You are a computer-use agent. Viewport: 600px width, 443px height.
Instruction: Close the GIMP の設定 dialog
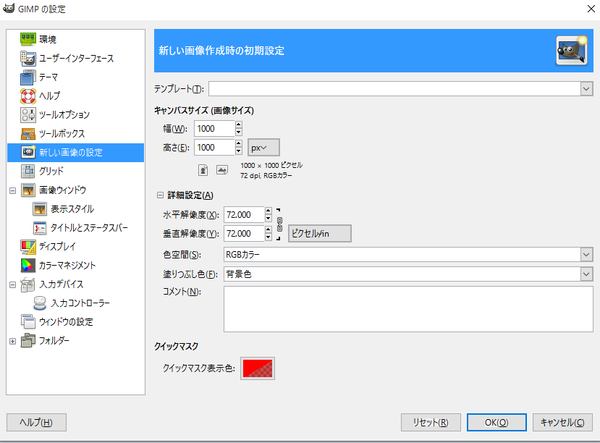[x=591, y=8]
